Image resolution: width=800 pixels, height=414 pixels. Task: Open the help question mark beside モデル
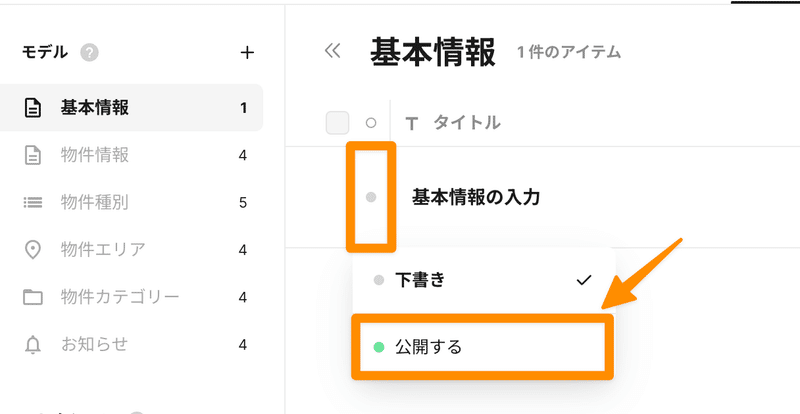89,53
